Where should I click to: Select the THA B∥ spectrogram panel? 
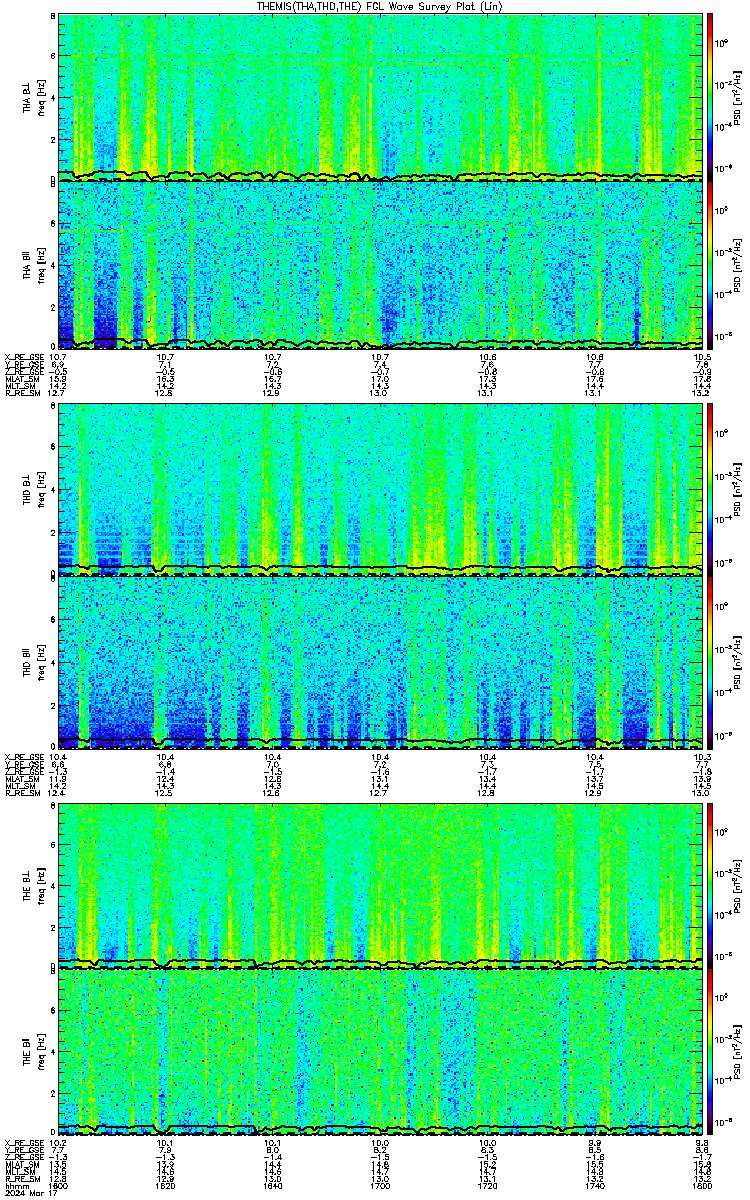(380, 264)
